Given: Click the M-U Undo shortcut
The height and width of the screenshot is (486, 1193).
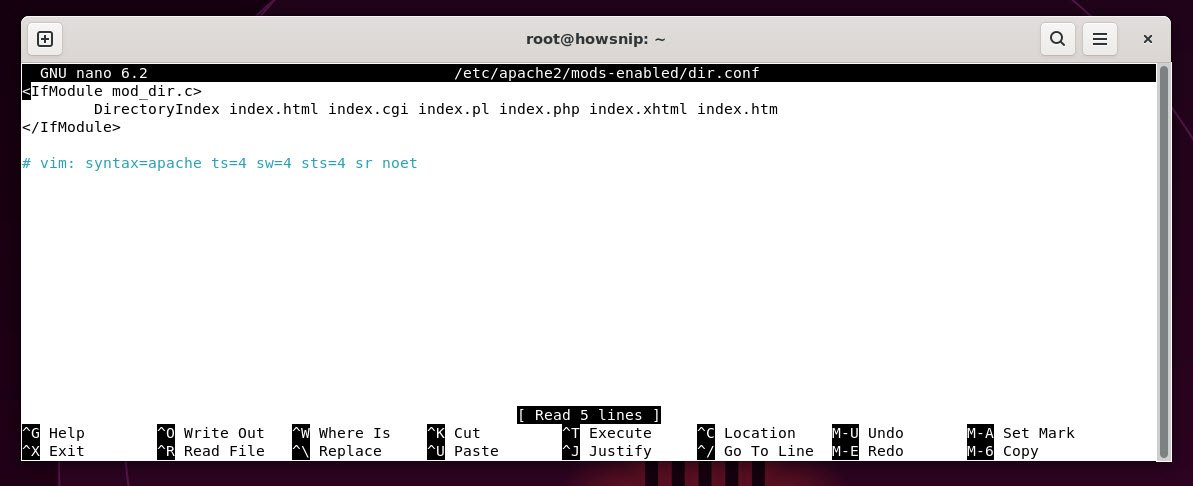Looking at the screenshot, I should tap(867, 433).
